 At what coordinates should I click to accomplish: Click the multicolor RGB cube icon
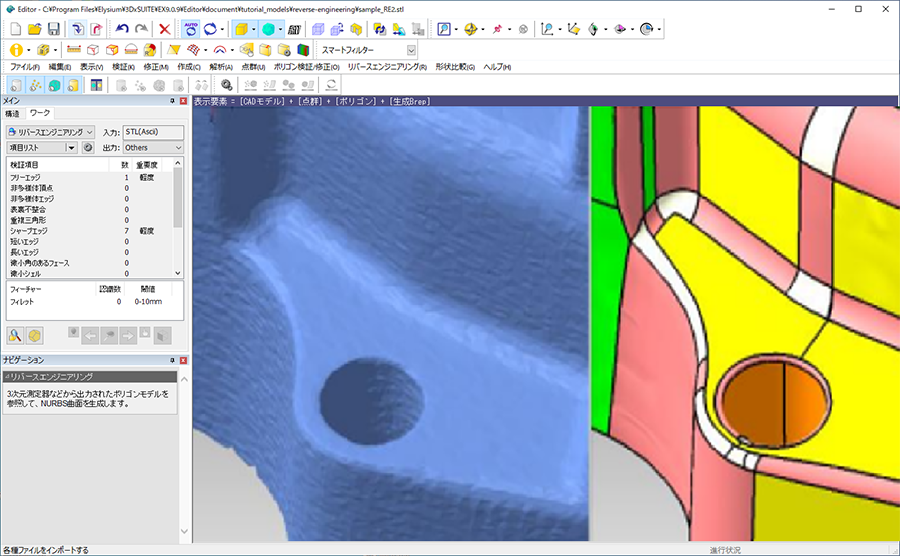[x=303, y=50]
